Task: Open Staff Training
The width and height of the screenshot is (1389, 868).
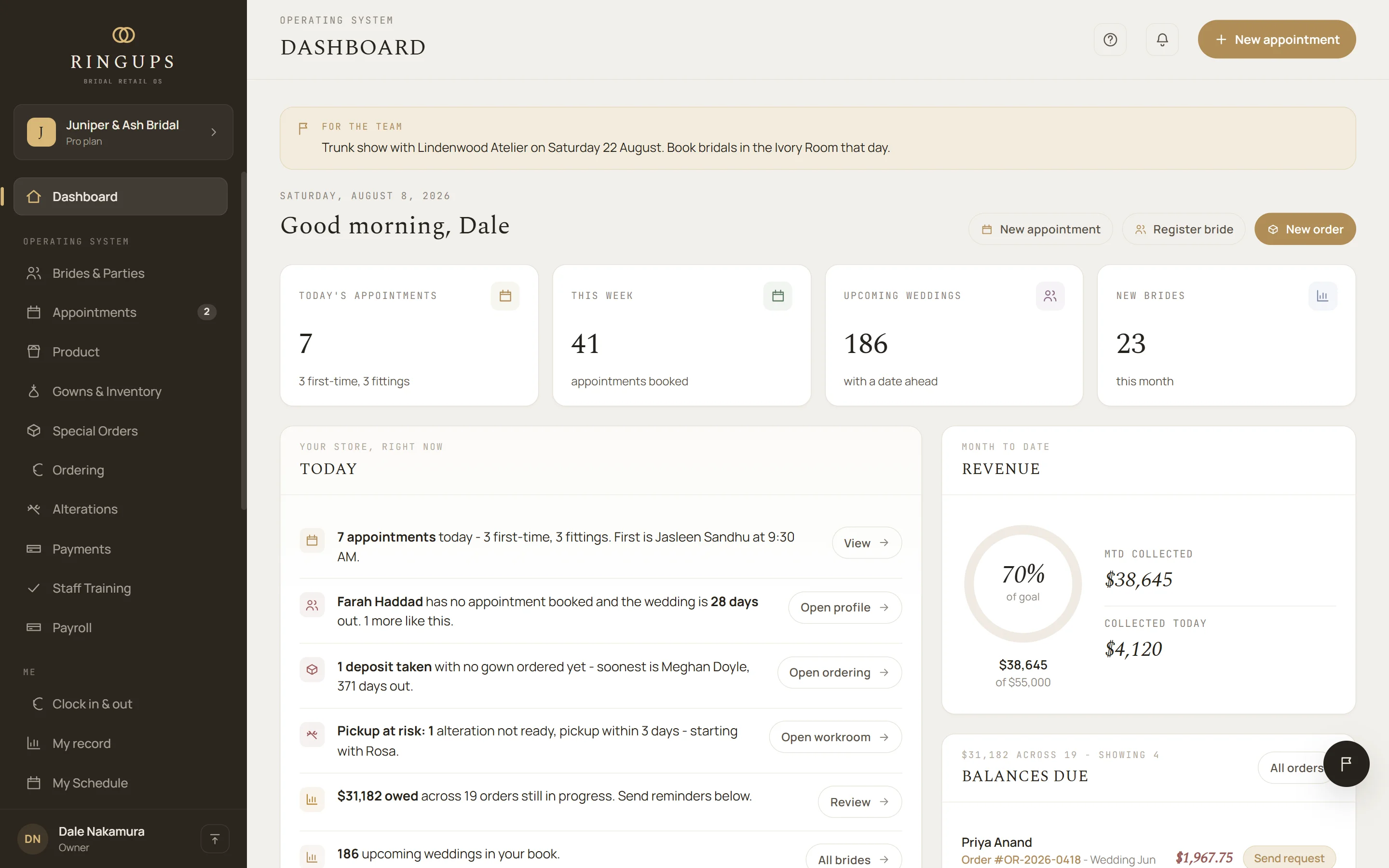Action: [121, 588]
